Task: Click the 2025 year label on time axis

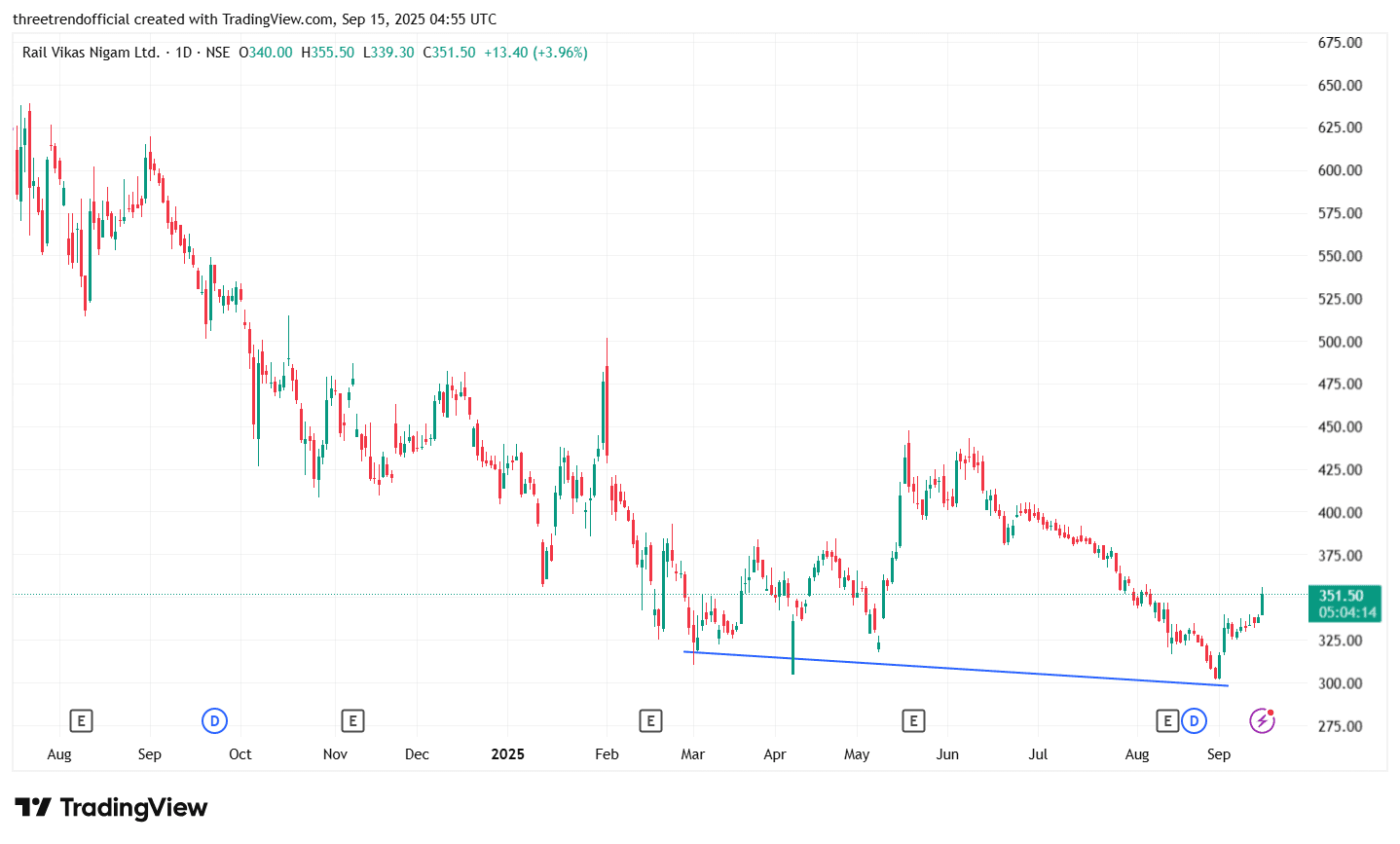Action: (508, 754)
